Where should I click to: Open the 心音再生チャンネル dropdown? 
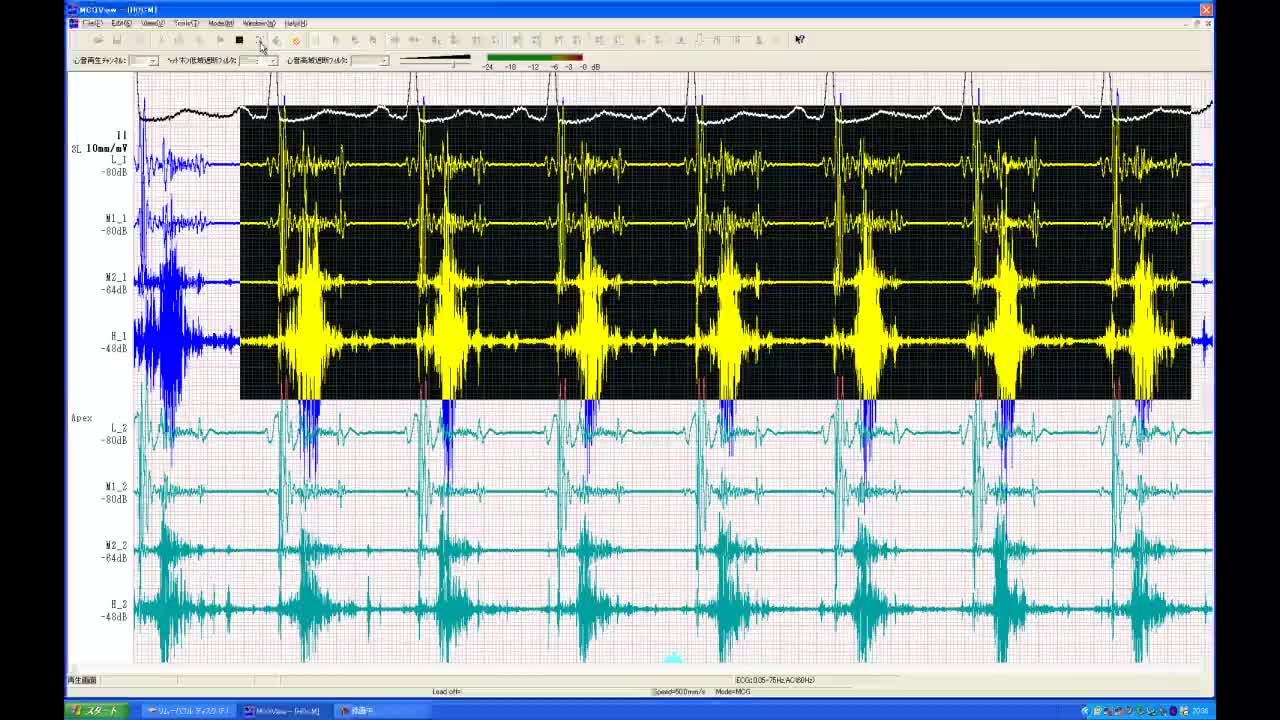tap(152, 61)
